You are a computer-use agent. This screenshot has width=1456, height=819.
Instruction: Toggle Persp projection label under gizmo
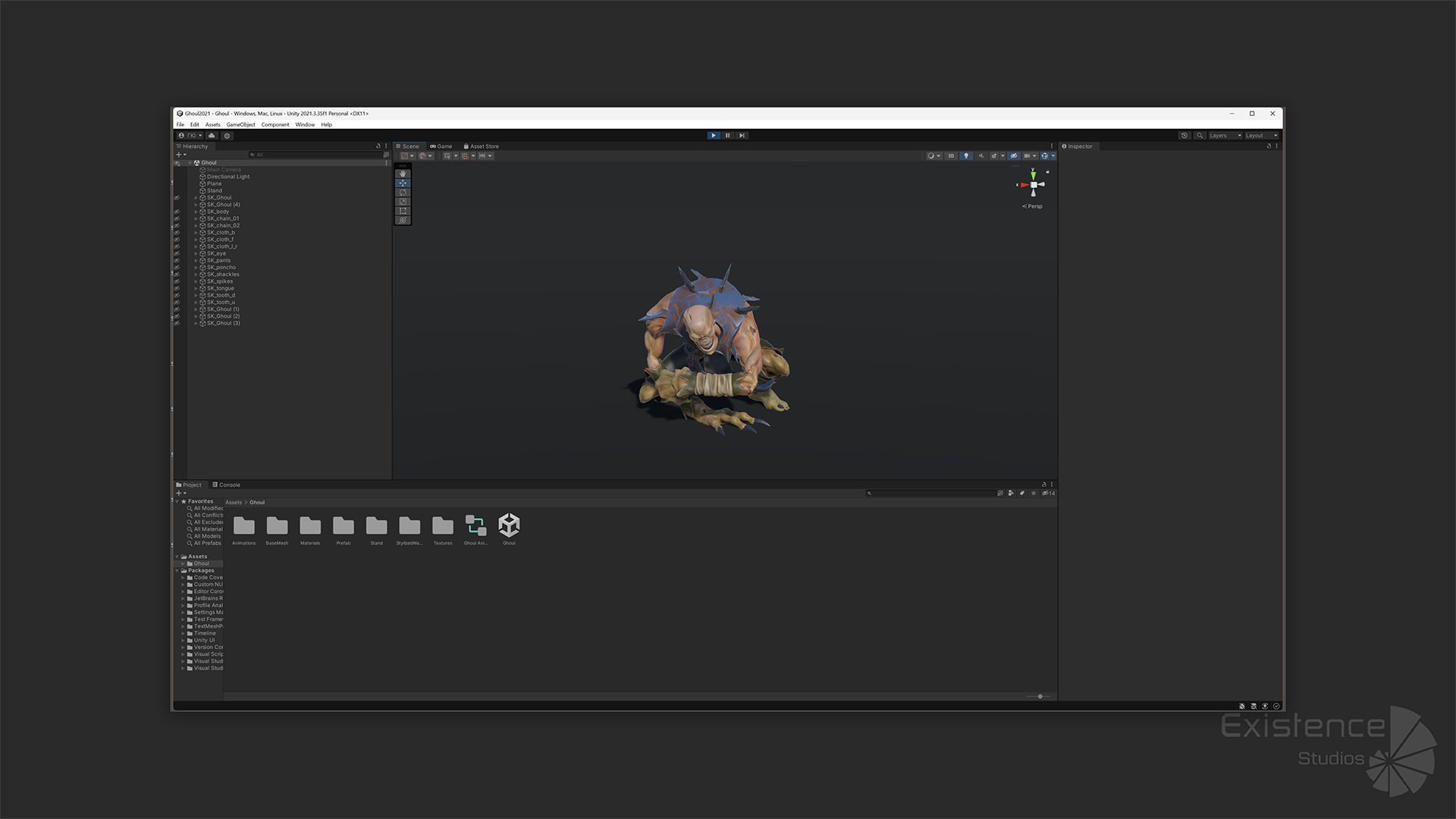click(1032, 206)
